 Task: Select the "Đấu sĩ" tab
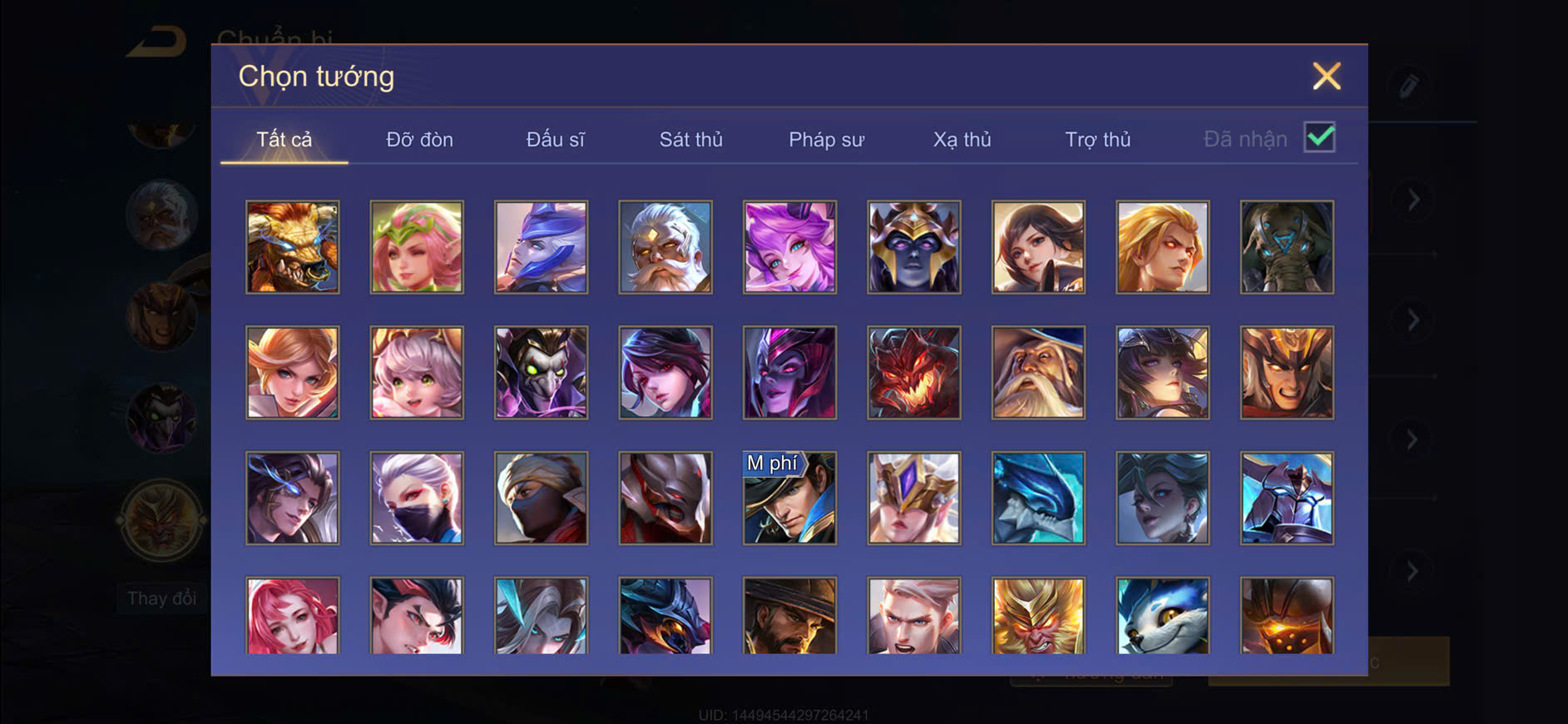pyautogui.click(x=555, y=139)
